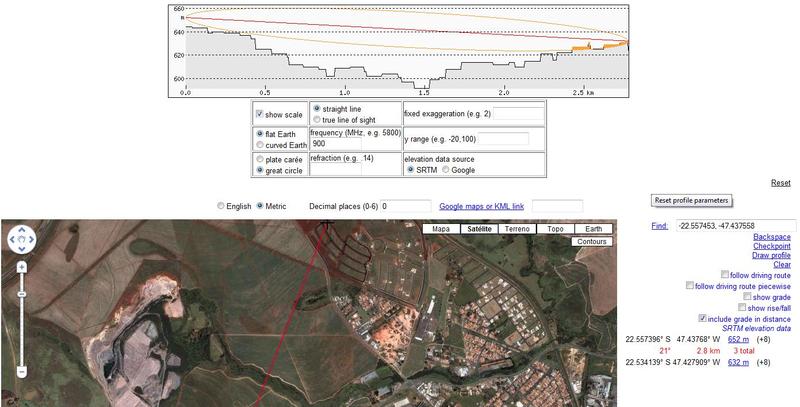Click the red 2.8 km distance value
Image resolution: width=800 pixels, height=407 pixels.
708,351
